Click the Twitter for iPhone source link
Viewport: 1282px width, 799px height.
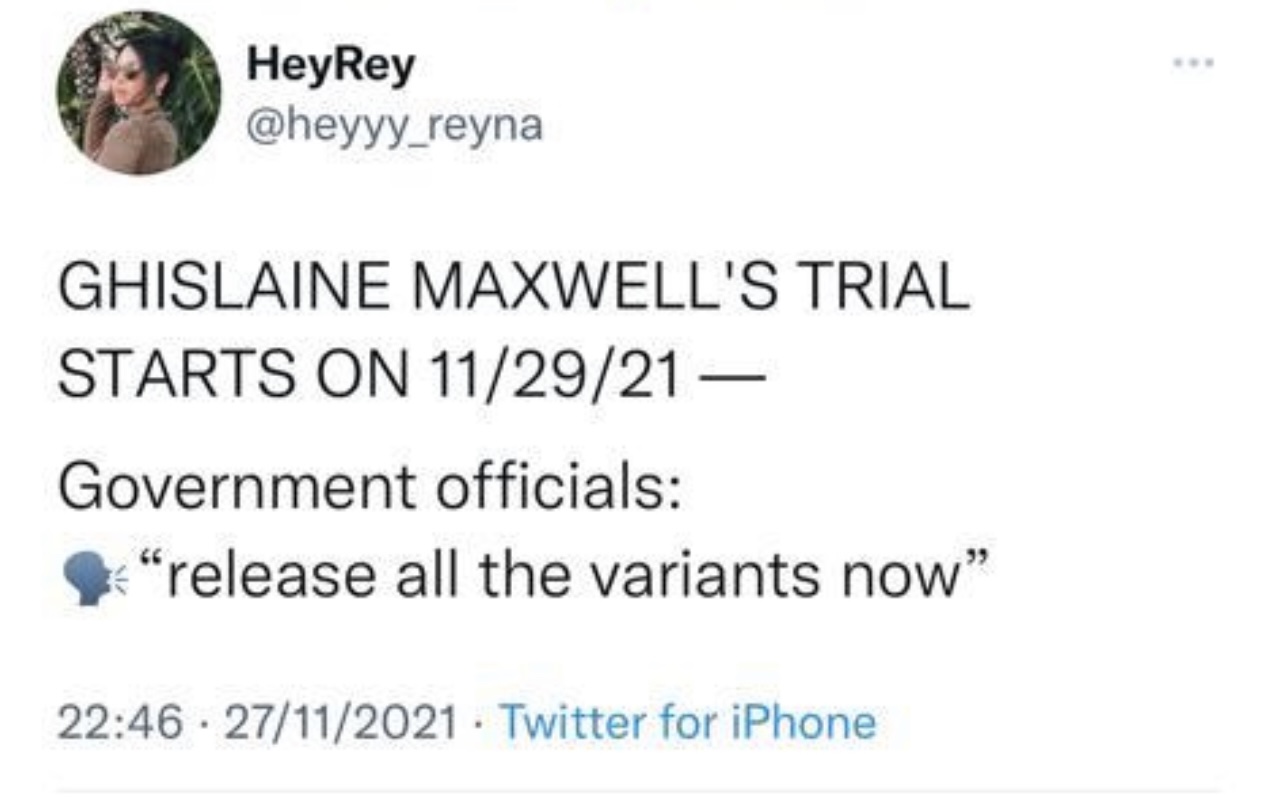click(687, 722)
